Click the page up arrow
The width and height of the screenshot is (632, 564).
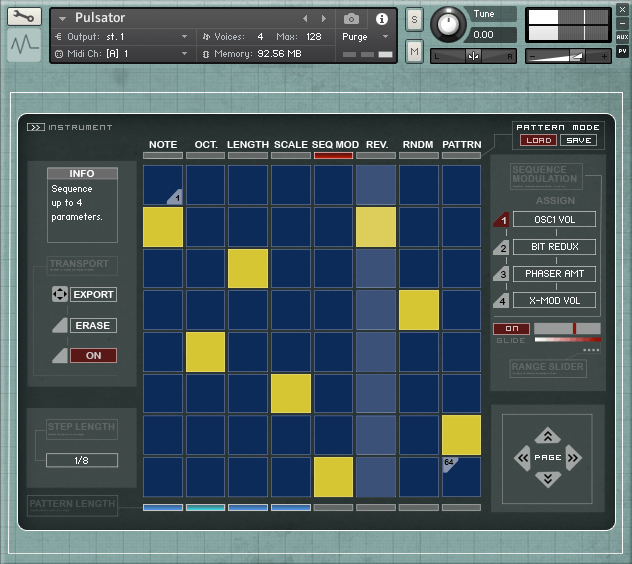pyautogui.click(x=547, y=436)
